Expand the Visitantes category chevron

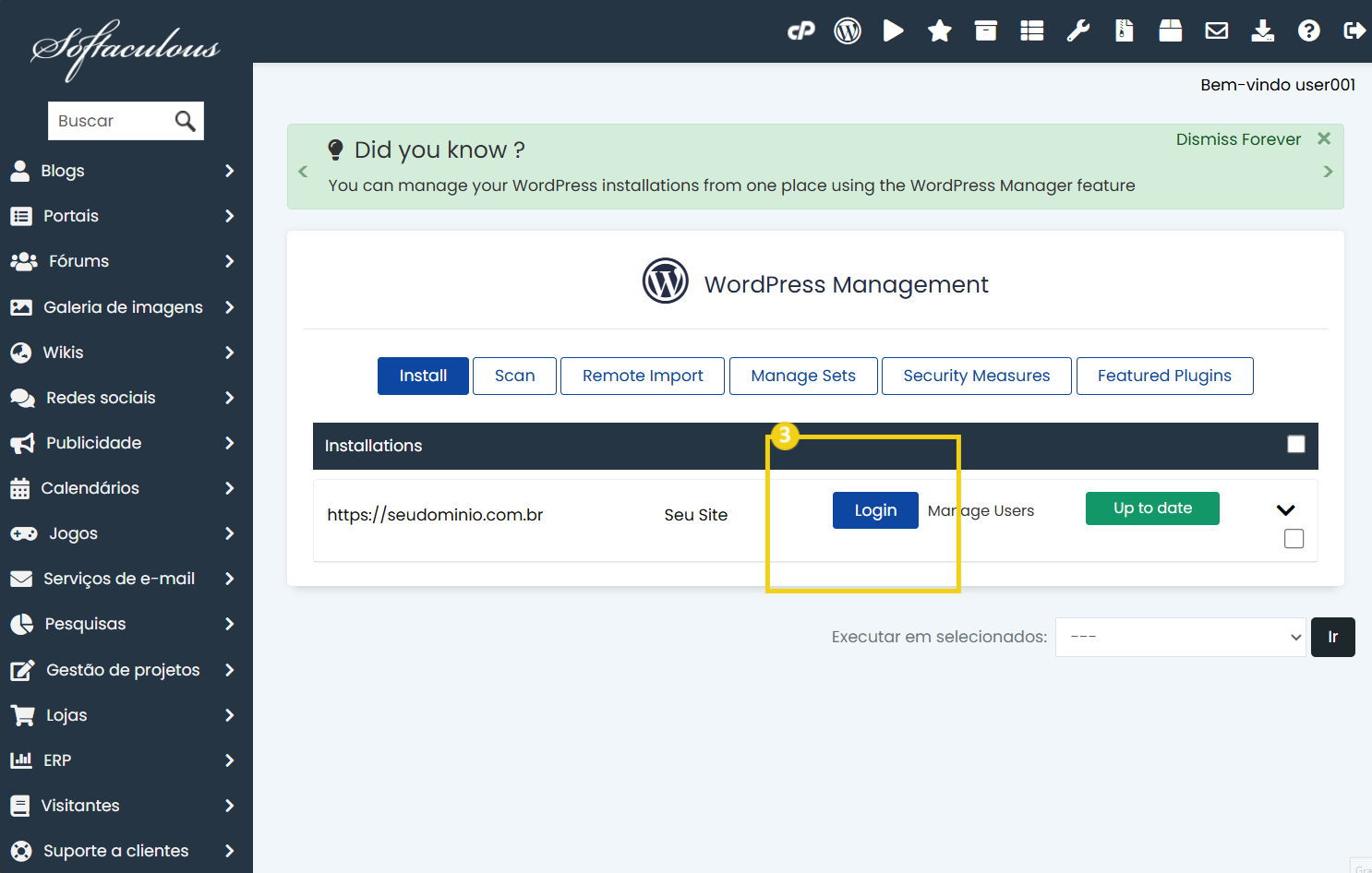coord(230,806)
